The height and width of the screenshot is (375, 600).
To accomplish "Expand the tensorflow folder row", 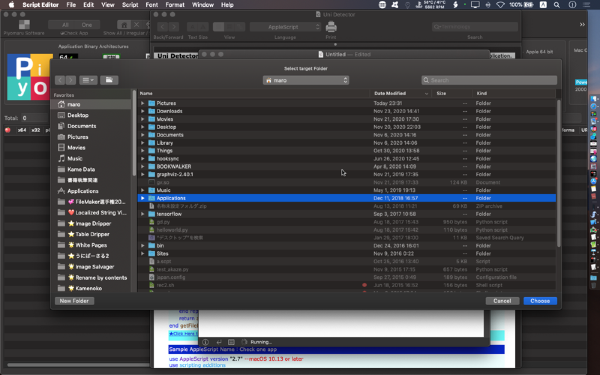I will pyautogui.click(x=143, y=214).
